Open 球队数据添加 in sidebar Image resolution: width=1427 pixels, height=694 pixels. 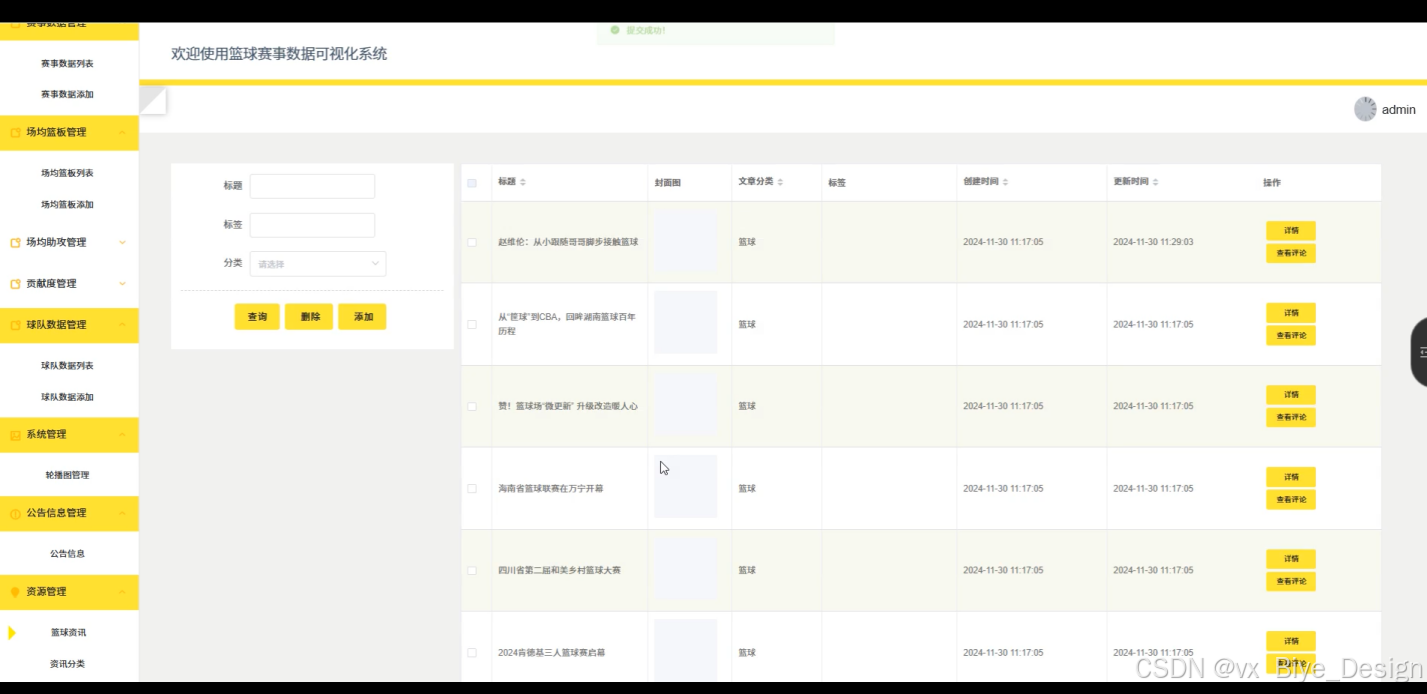[x=67, y=397]
